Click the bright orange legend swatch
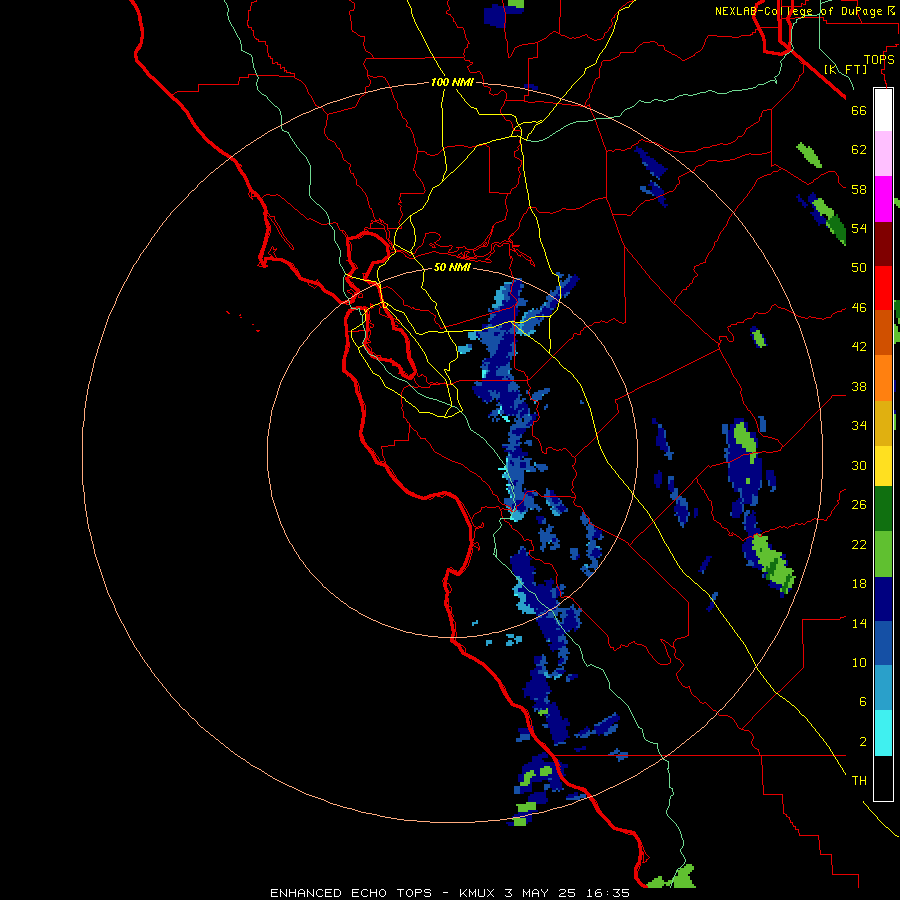 [883, 377]
